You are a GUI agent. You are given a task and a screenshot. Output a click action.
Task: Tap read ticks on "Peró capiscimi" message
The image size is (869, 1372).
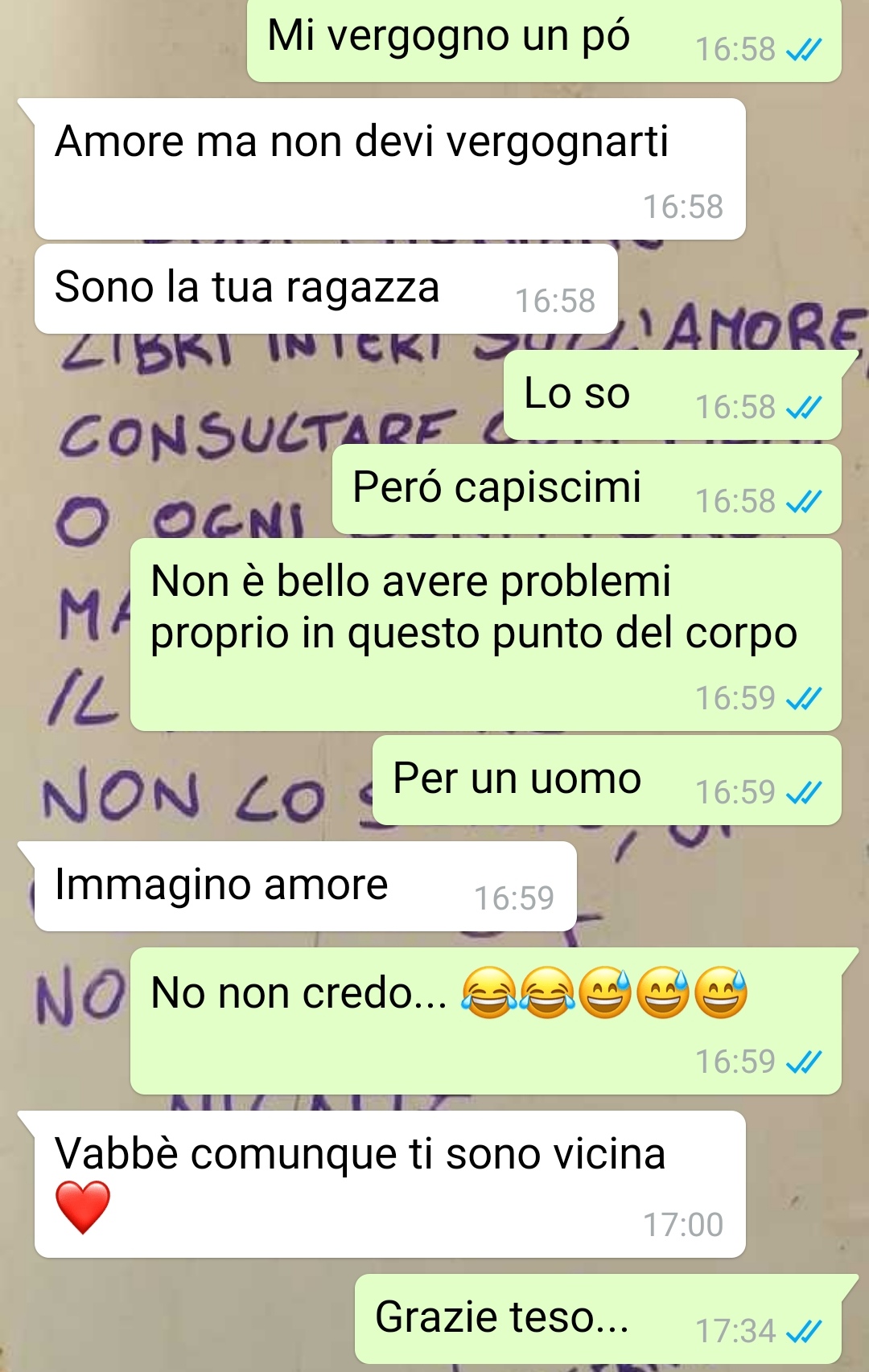click(x=804, y=503)
